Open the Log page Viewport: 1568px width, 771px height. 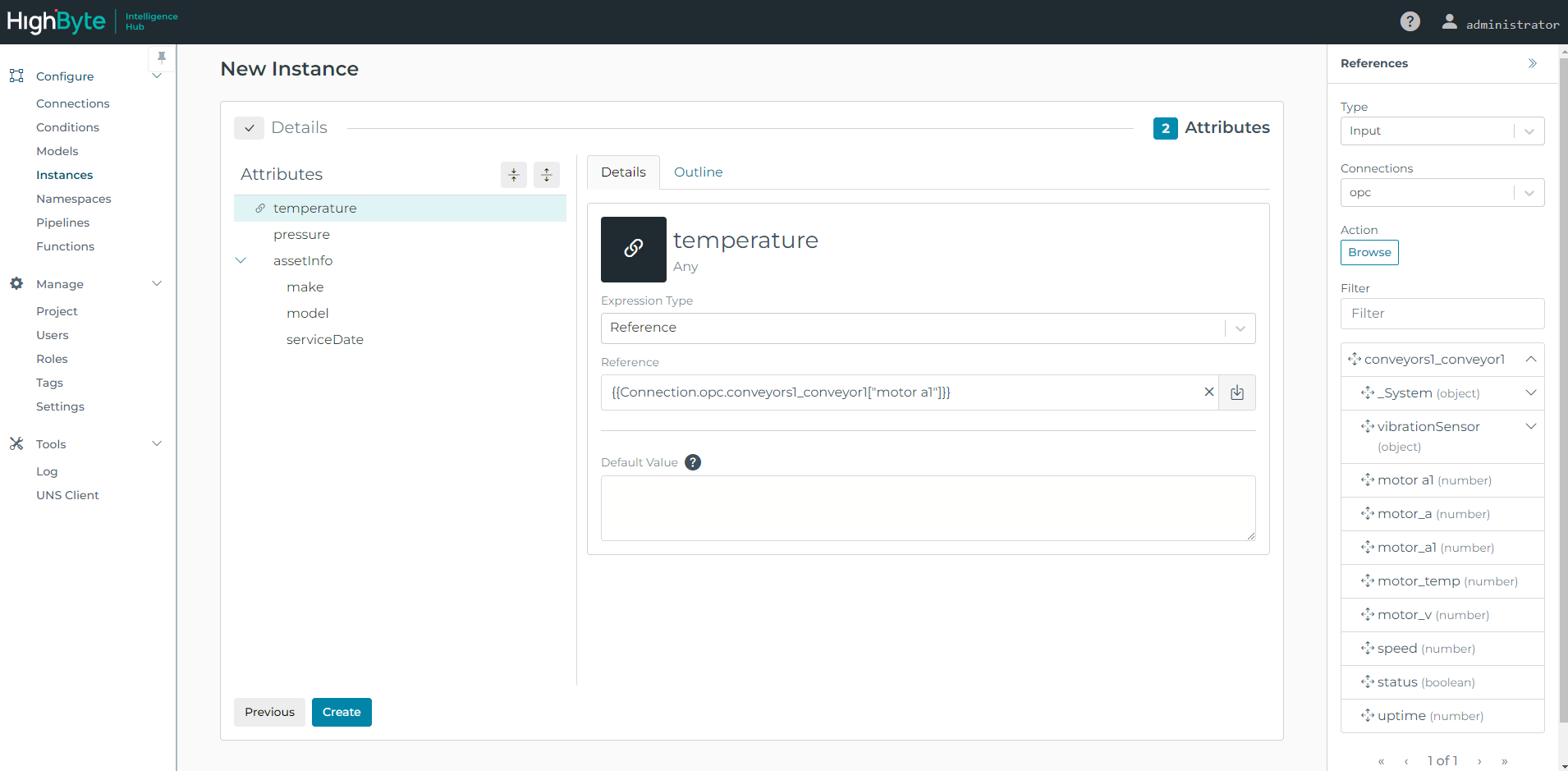tap(47, 471)
